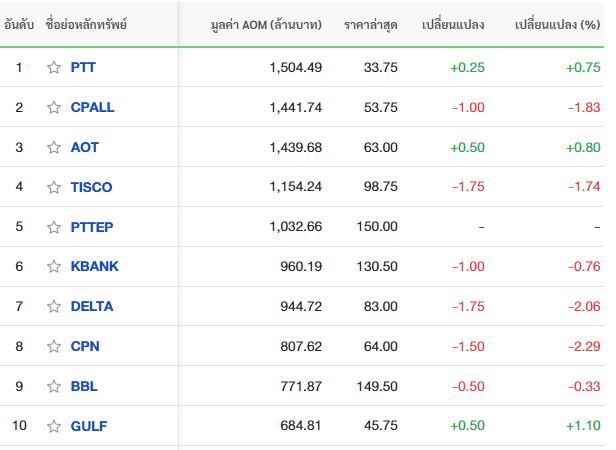The width and height of the screenshot is (616, 450).
Task: Toggle favorite star for PTT
Action: [x=54, y=68]
